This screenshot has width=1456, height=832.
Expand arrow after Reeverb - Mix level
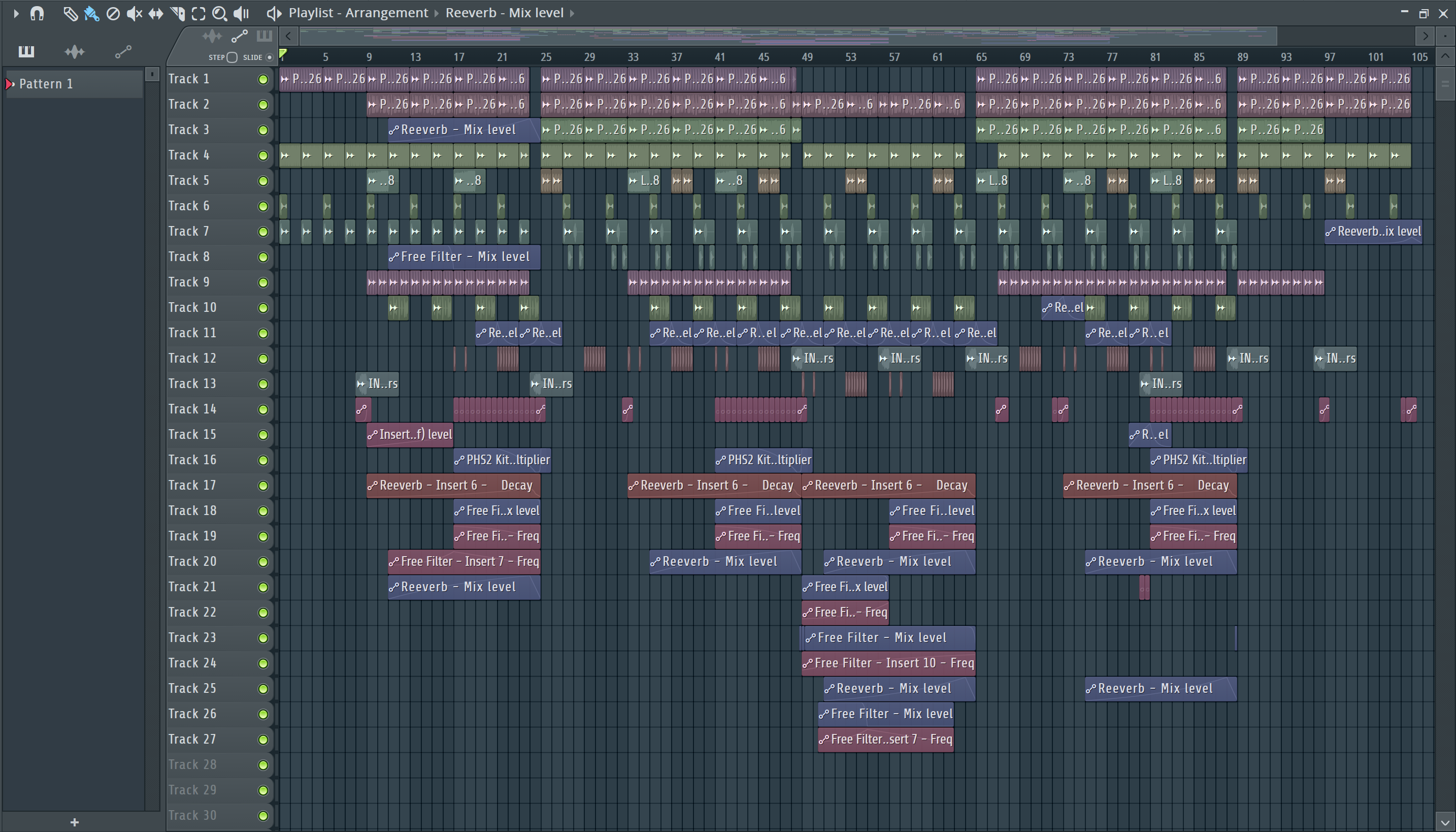tap(572, 13)
